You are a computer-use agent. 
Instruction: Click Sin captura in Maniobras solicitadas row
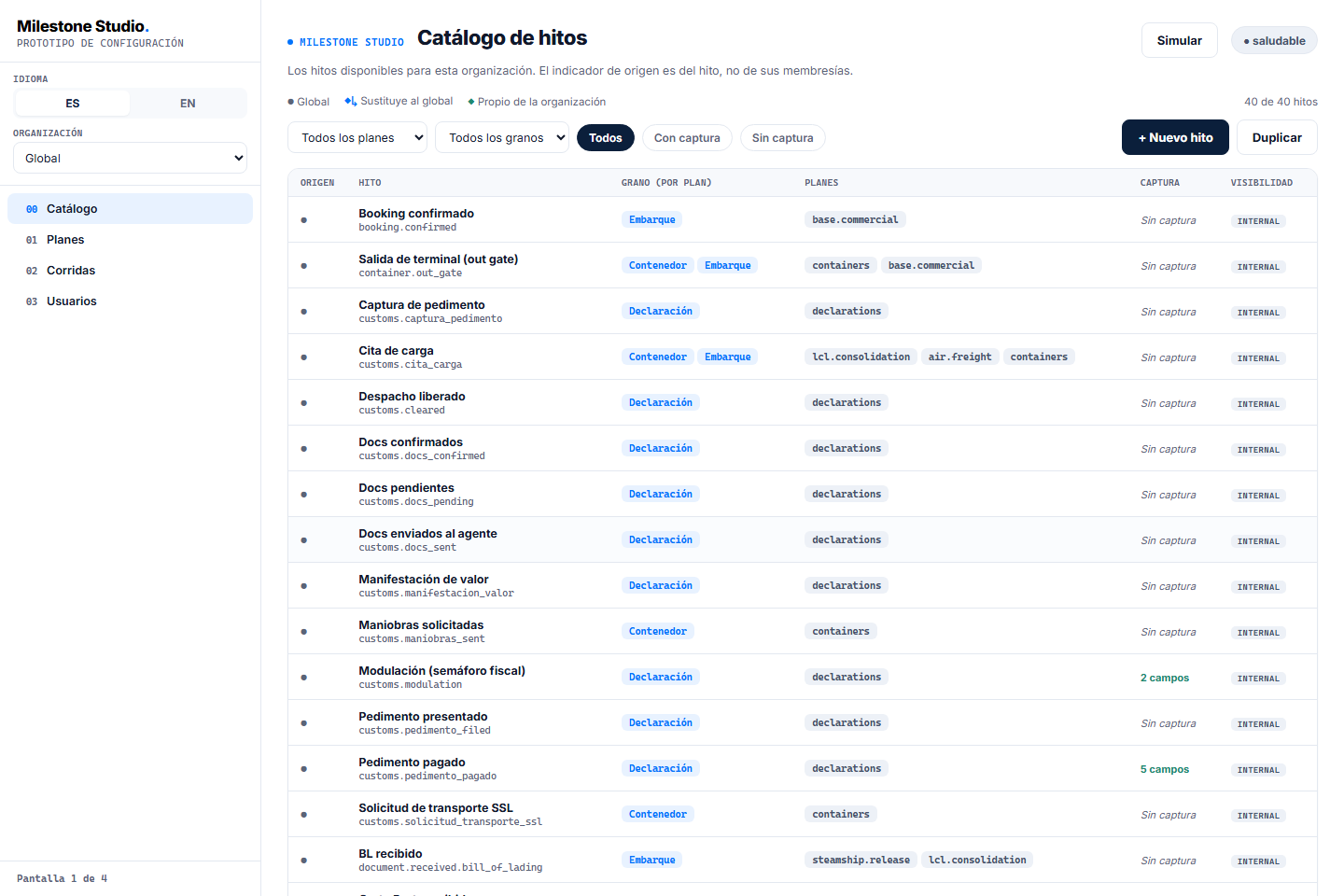click(1168, 632)
